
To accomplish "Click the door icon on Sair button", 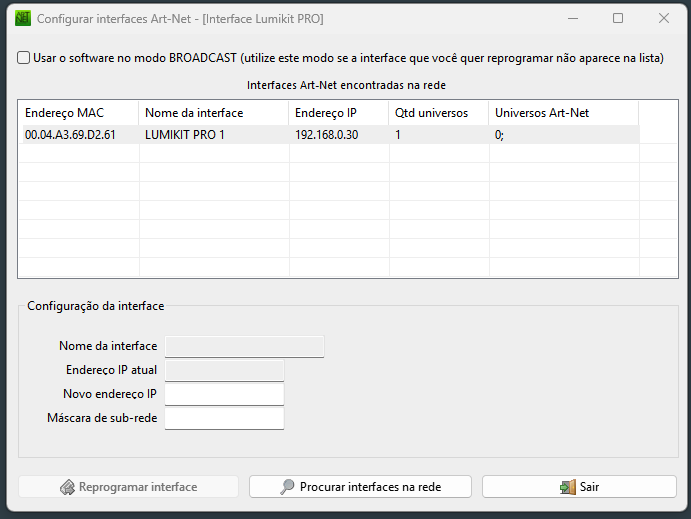I will click(x=568, y=487).
